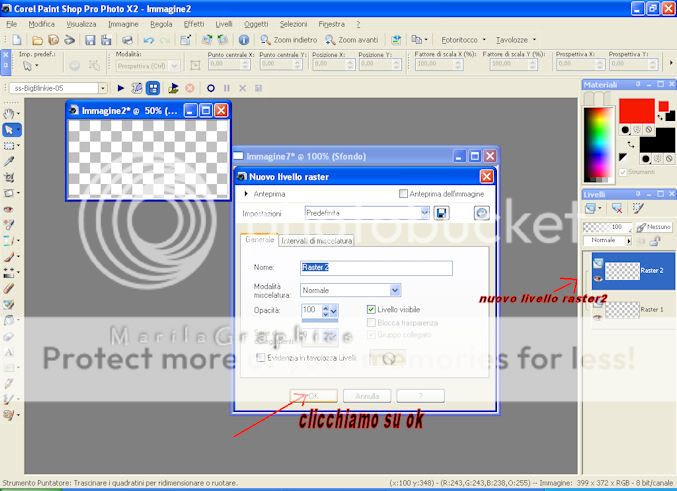Select the Eraser tool

(x=9, y=288)
